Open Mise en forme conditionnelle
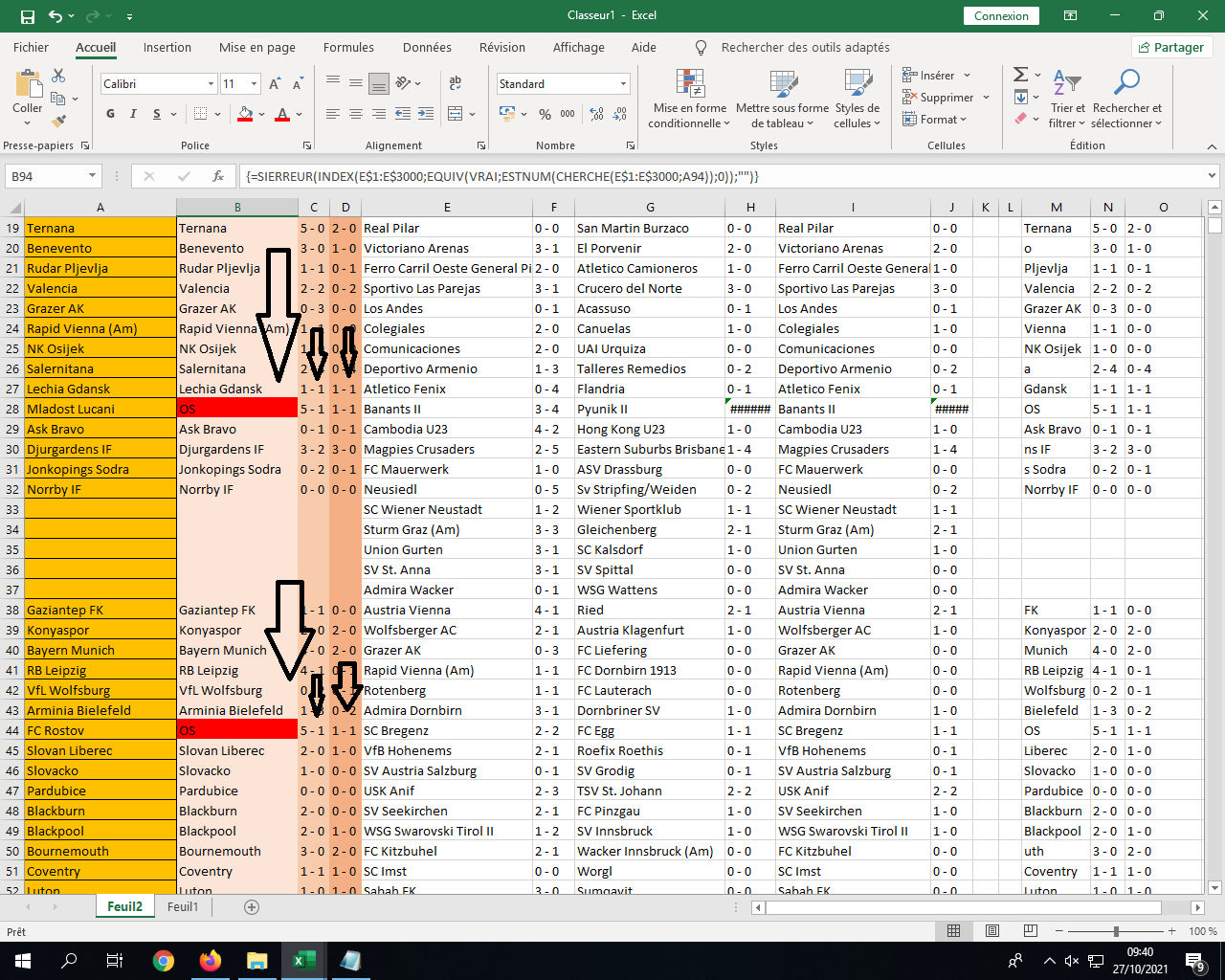Viewport: 1225px width, 980px height. click(x=690, y=99)
